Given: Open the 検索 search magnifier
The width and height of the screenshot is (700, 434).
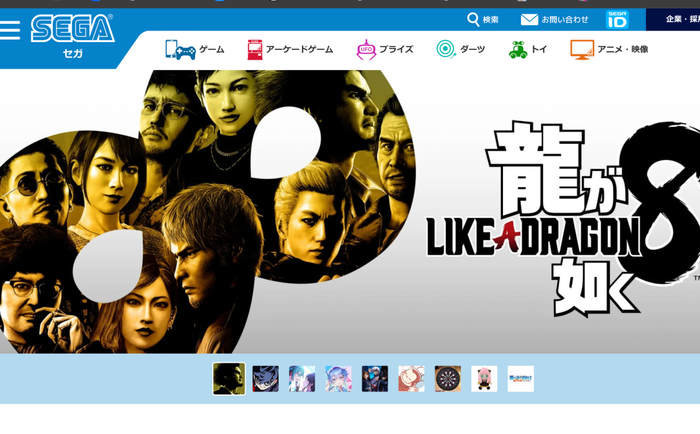Looking at the screenshot, I should [483, 20].
